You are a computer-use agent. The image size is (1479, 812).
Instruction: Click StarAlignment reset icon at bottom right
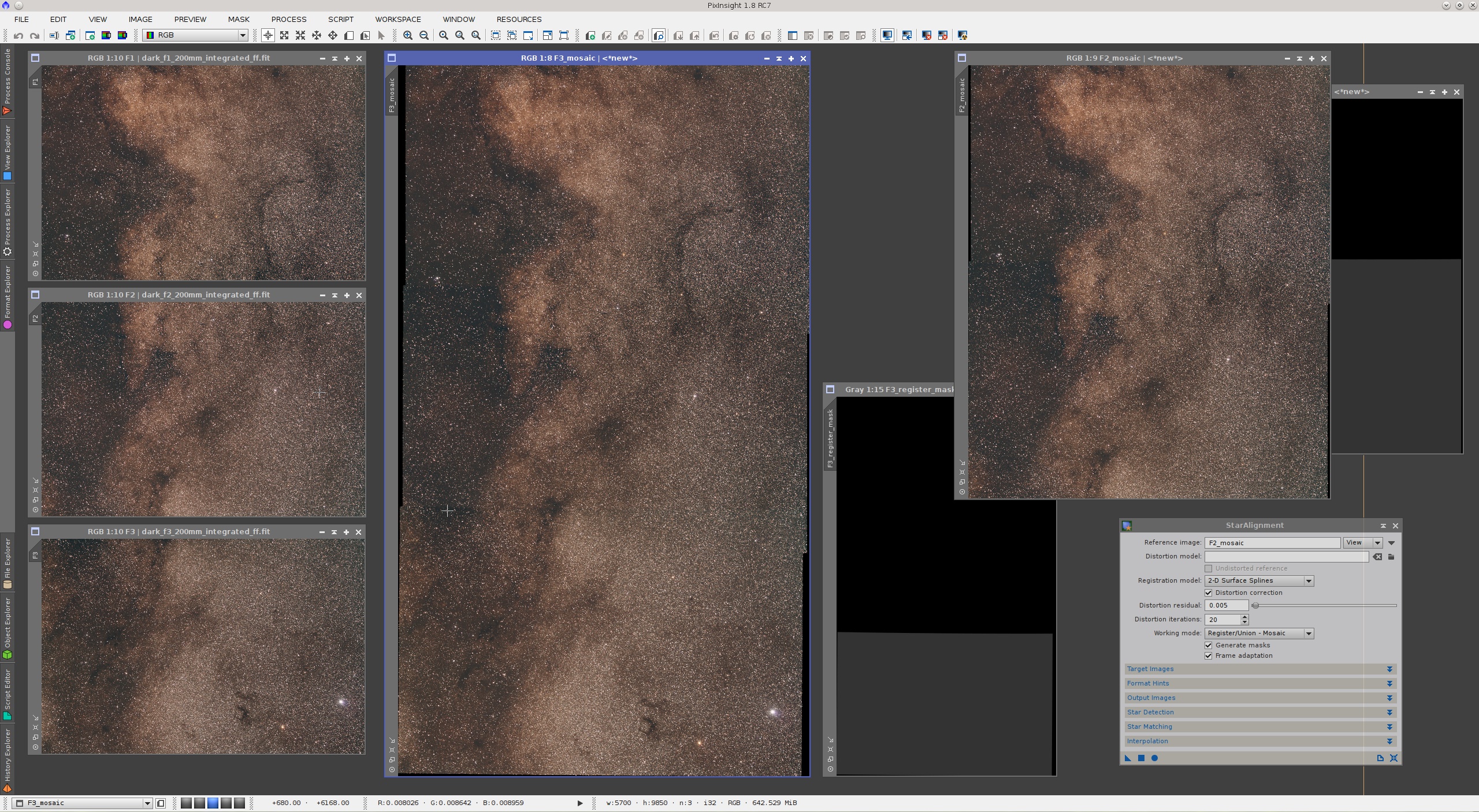1393,758
